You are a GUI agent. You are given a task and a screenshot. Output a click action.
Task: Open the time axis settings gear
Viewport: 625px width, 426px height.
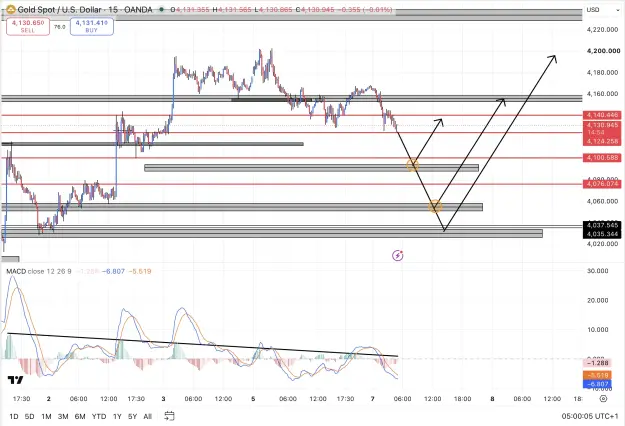[603, 399]
